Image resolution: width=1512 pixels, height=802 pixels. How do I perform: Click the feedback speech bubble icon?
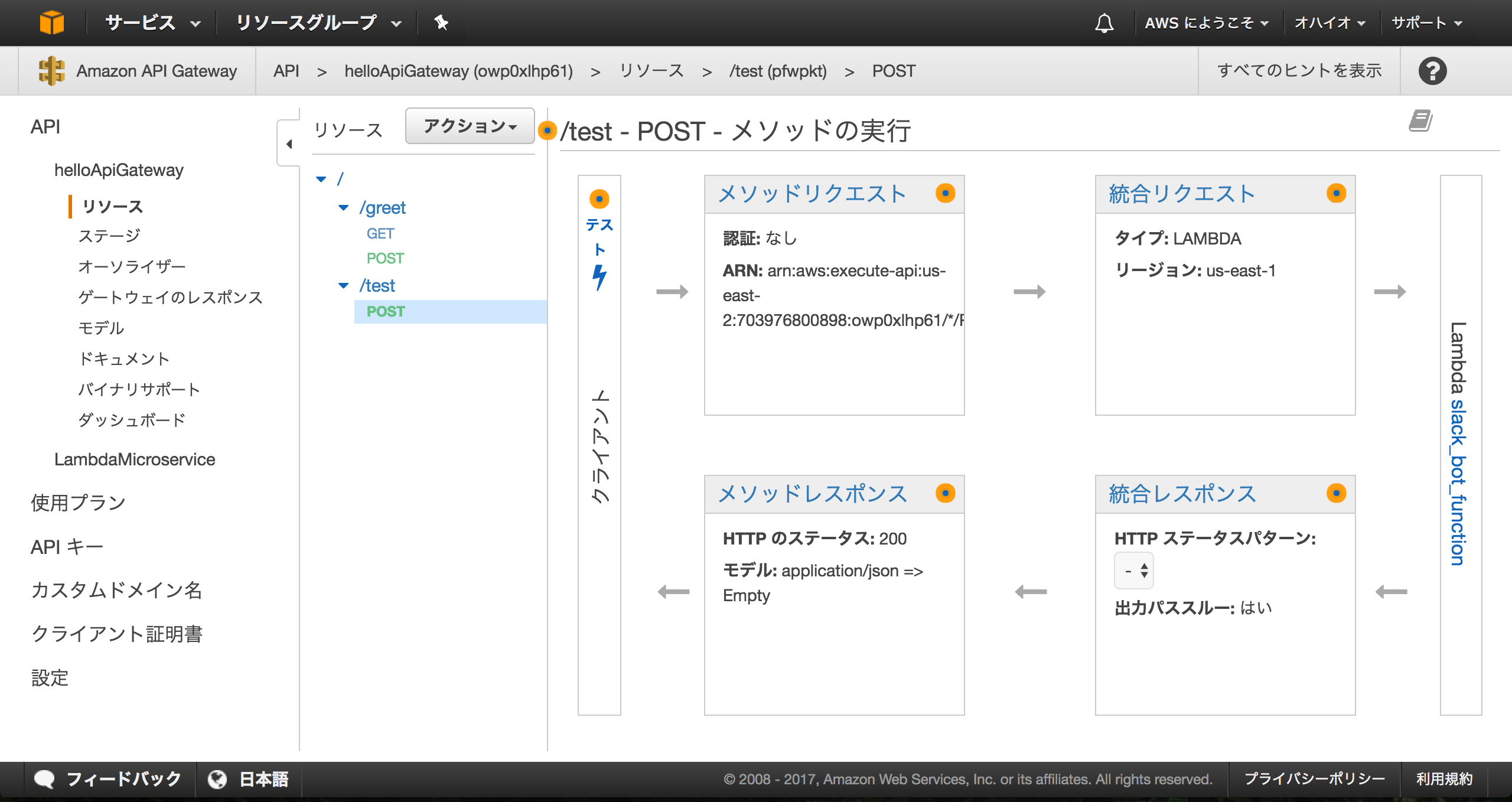pyautogui.click(x=44, y=779)
